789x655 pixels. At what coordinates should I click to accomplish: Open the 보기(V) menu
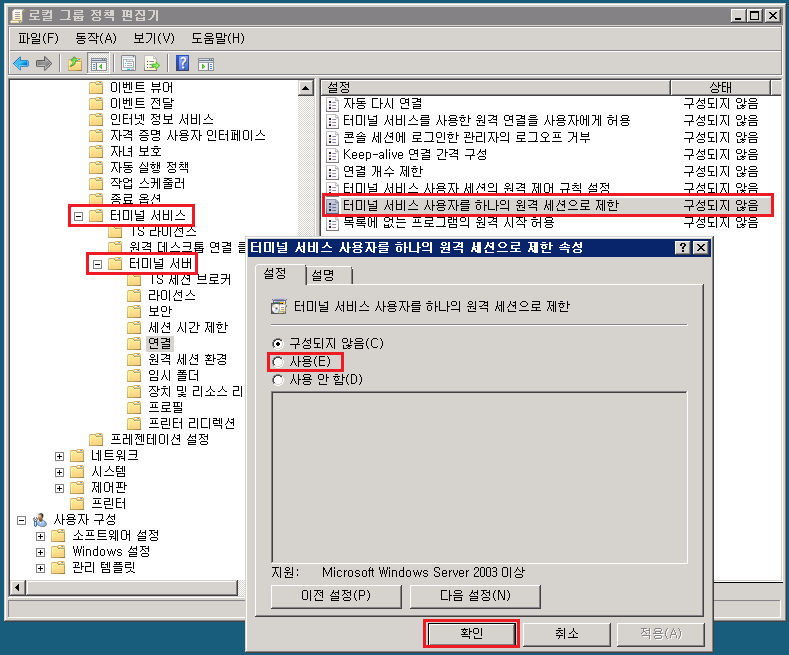(x=153, y=38)
